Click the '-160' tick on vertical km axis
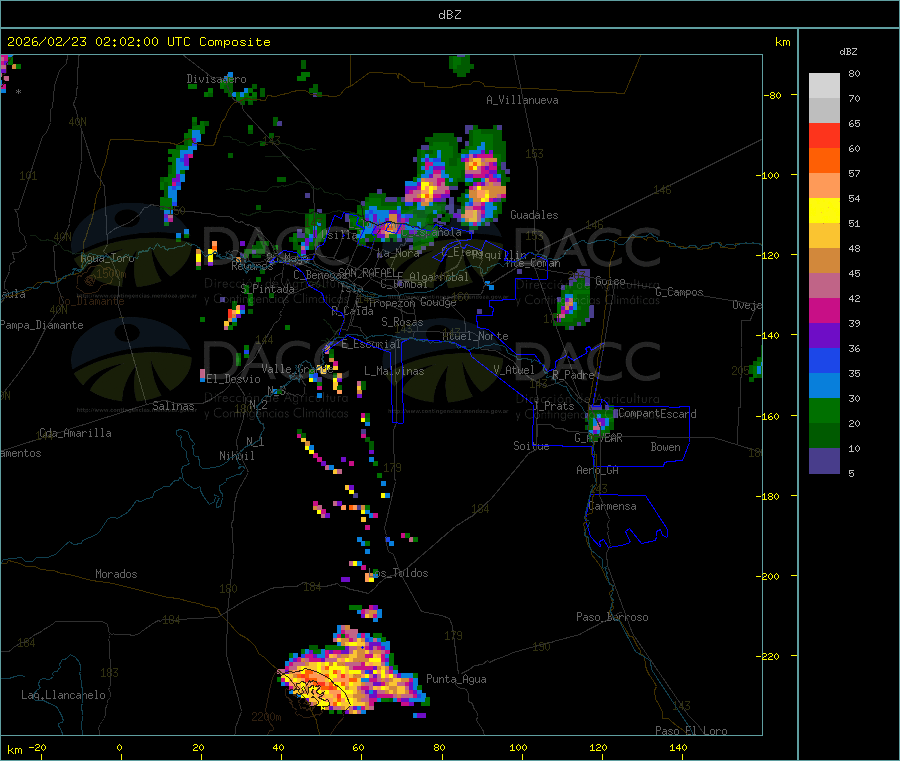The width and height of the screenshot is (900, 761). tap(770, 416)
